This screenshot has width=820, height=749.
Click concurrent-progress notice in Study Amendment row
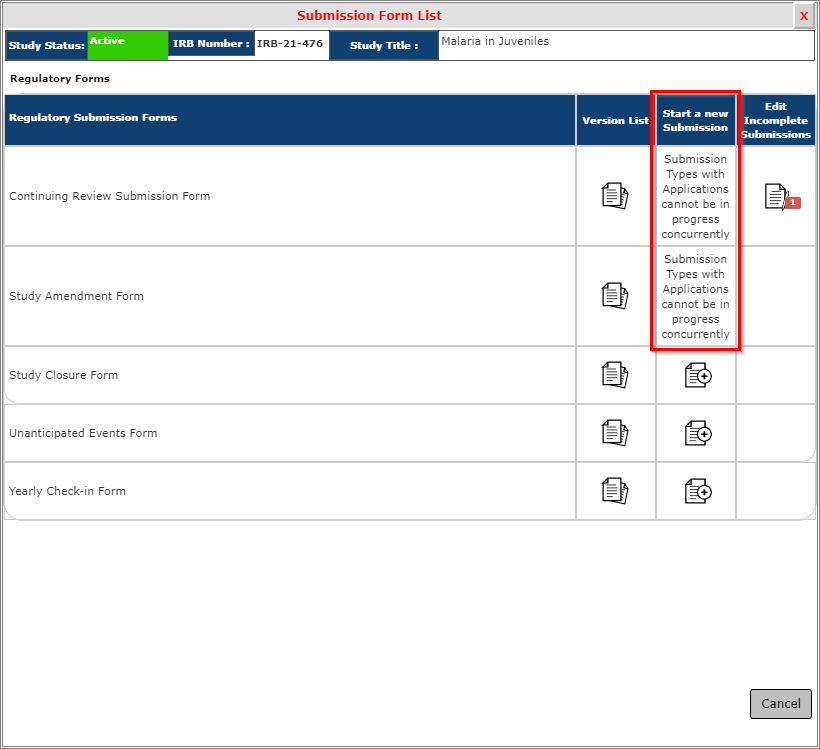pos(696,296)
